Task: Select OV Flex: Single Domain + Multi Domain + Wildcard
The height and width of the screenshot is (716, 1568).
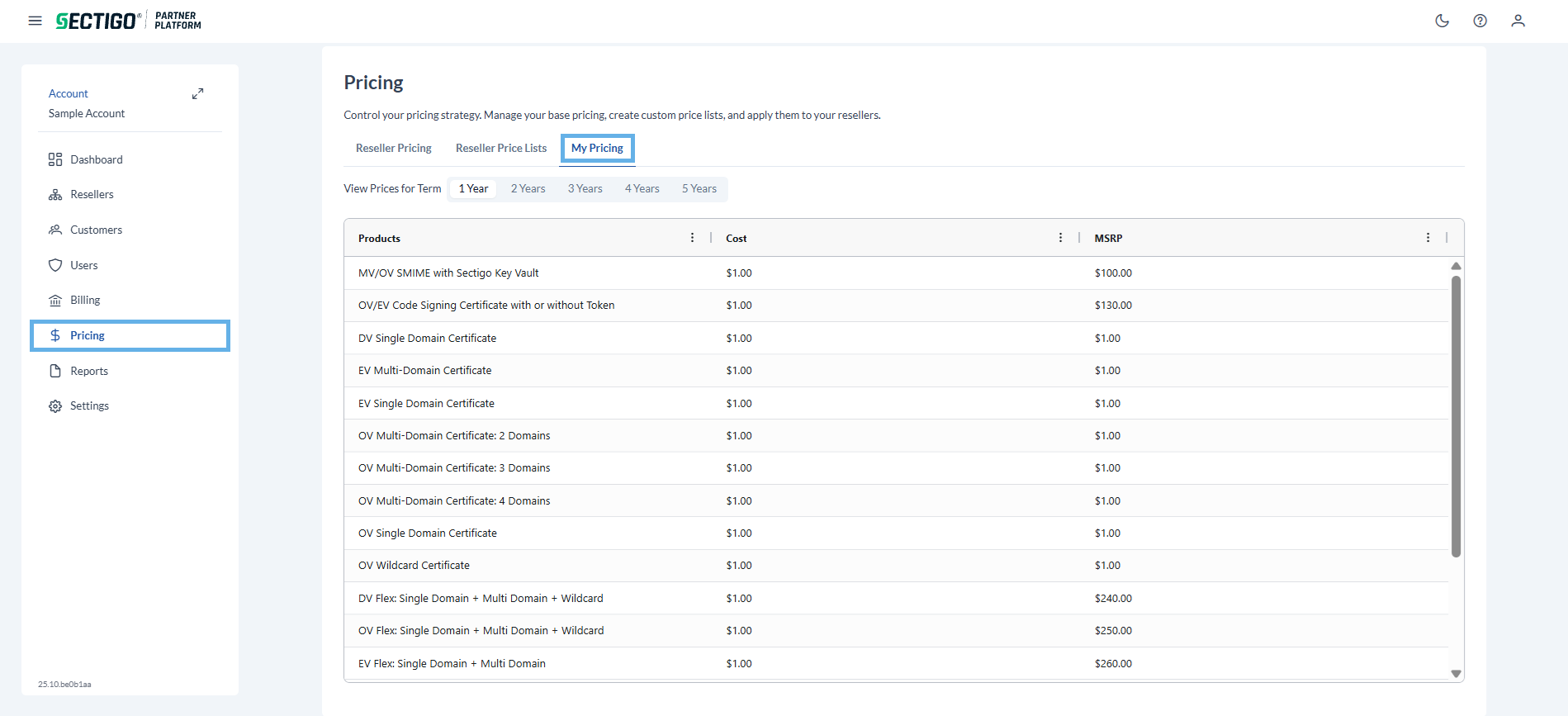Action: (x=897, y=631)
